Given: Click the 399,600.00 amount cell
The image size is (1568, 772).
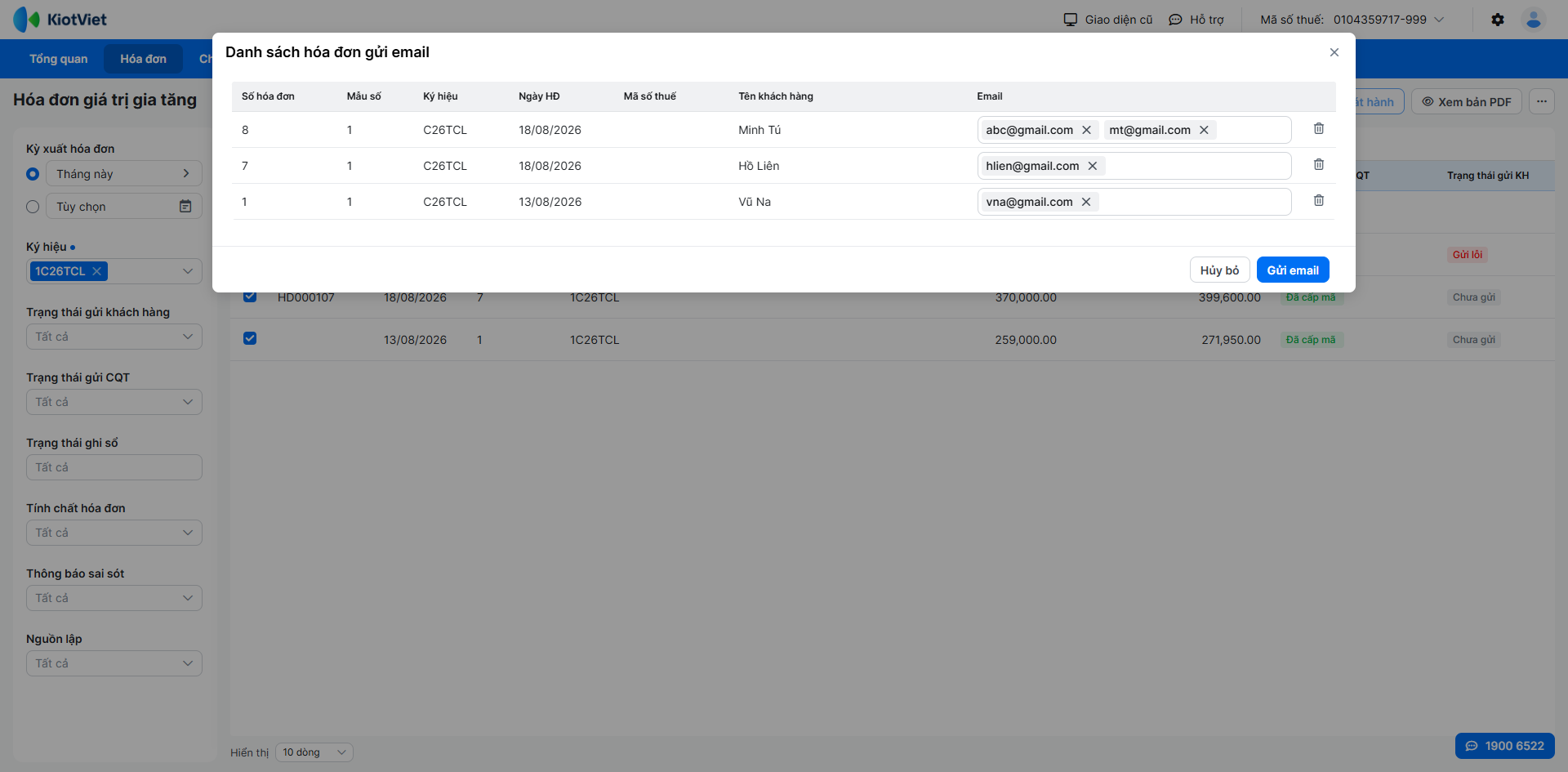Looking at the screenshot, I should click(x=1229, y=297).
